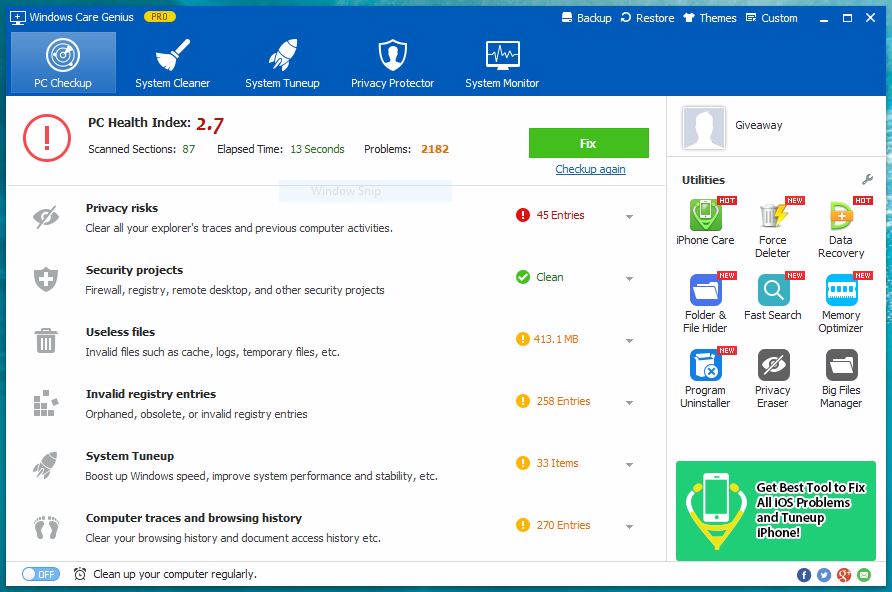Click the footprints browsing history icon

[x=46, y=527]
